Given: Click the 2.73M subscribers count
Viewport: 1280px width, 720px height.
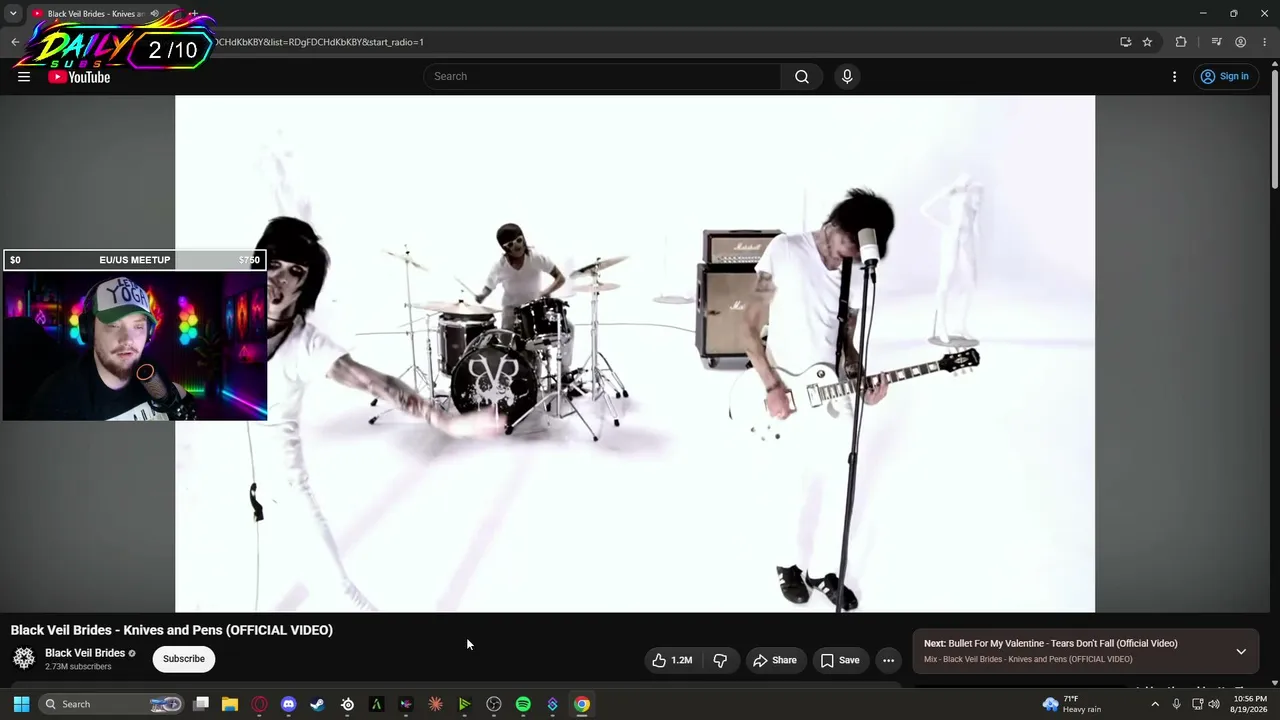Looking at the screenshot, I should [78, 667].
